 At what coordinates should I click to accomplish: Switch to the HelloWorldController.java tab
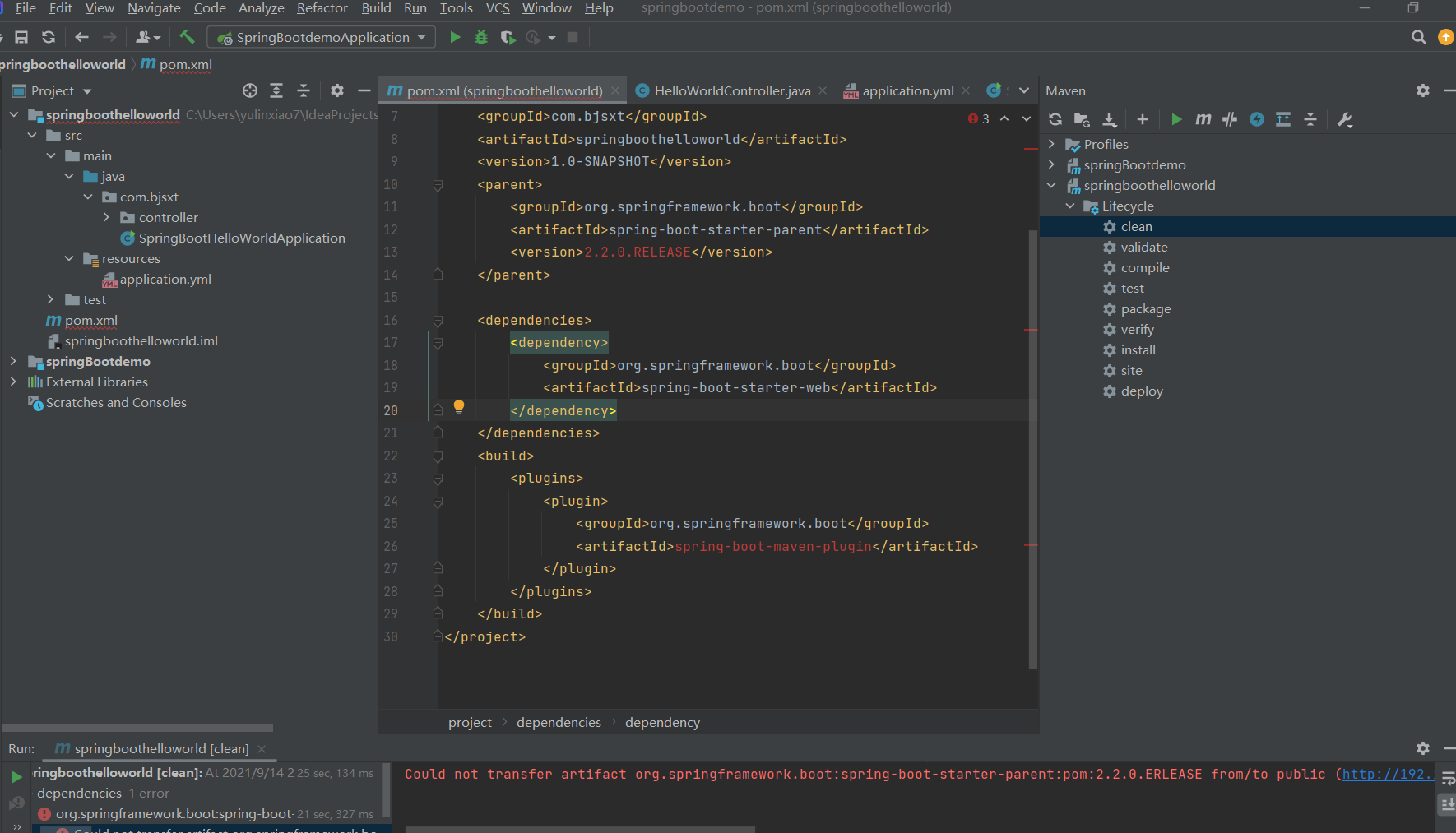[731, 90]
